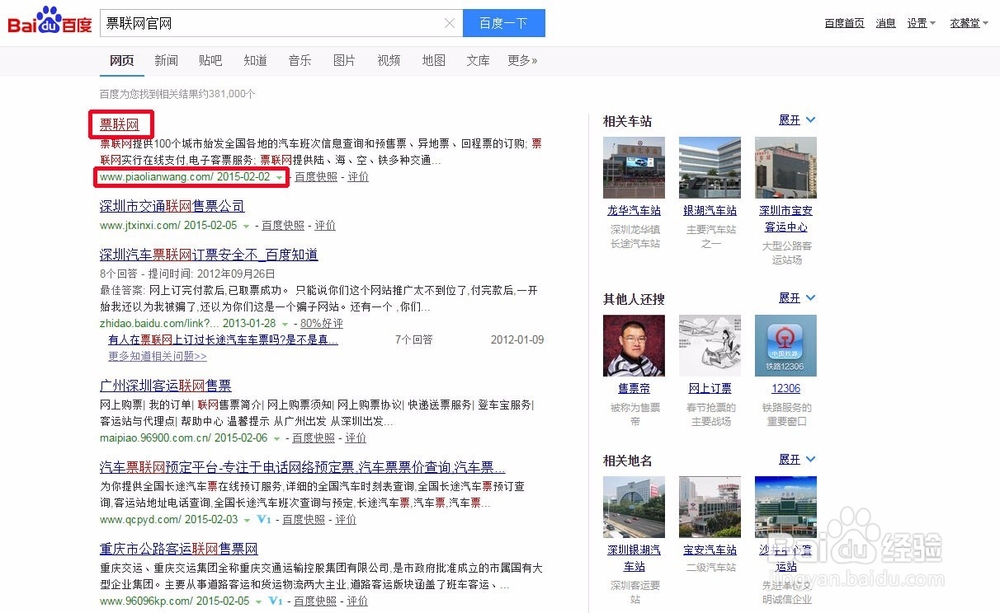The height and width of the screenshot is (613, 1000).
Task: Expand the arrow next to www.jtxinxi.com date
Action: coord(246,226)
